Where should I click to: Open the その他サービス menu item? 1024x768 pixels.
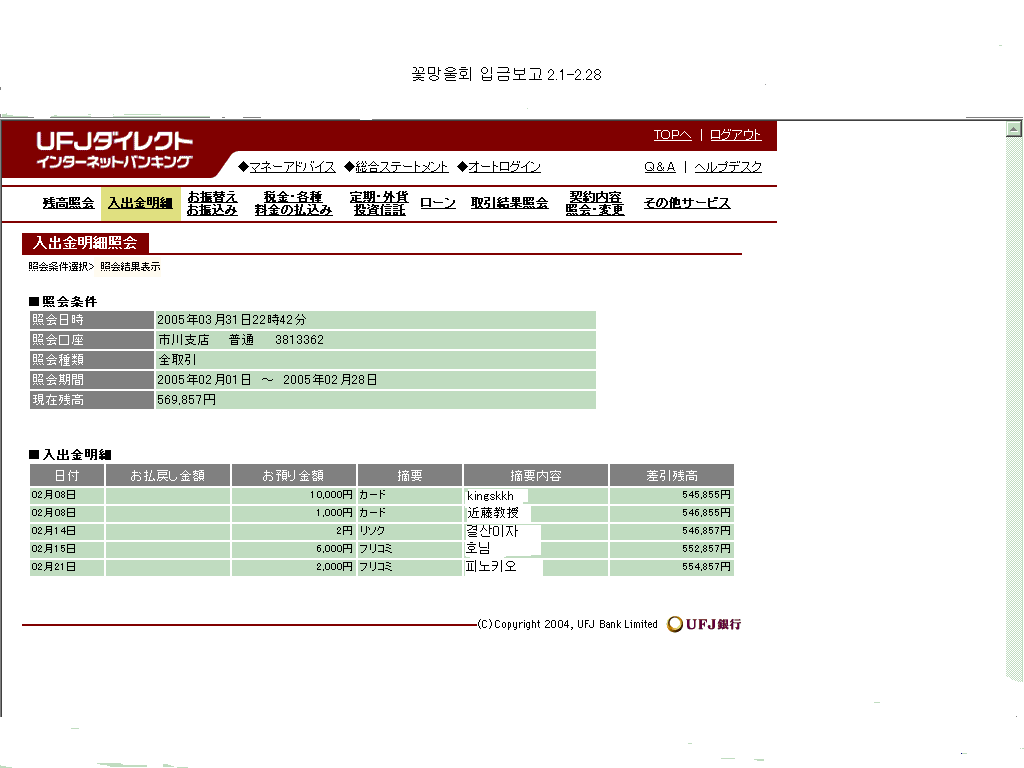[686, 203]
